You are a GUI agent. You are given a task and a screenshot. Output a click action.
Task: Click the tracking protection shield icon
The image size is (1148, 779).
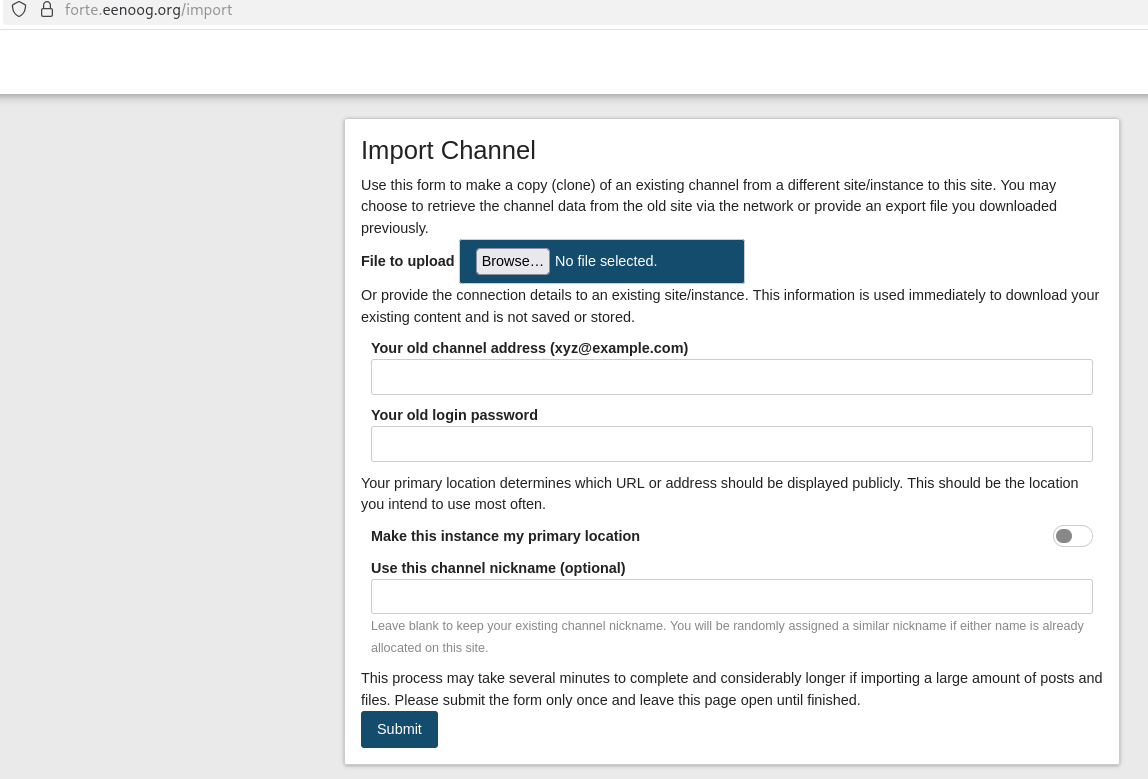pyautogui.click(x=19, y=10)
